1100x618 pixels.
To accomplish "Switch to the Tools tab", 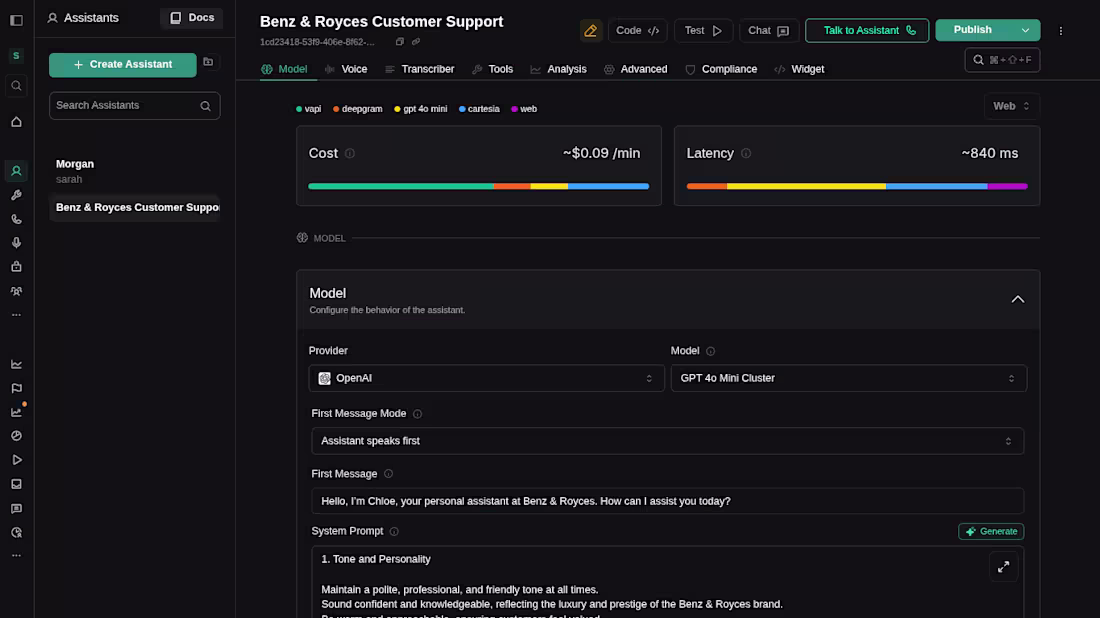I will 492,69.
